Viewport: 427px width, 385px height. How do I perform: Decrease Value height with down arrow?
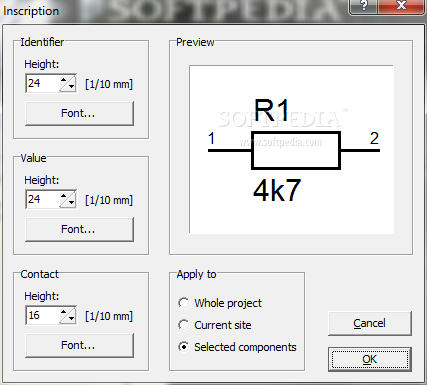tap(71, 203)
